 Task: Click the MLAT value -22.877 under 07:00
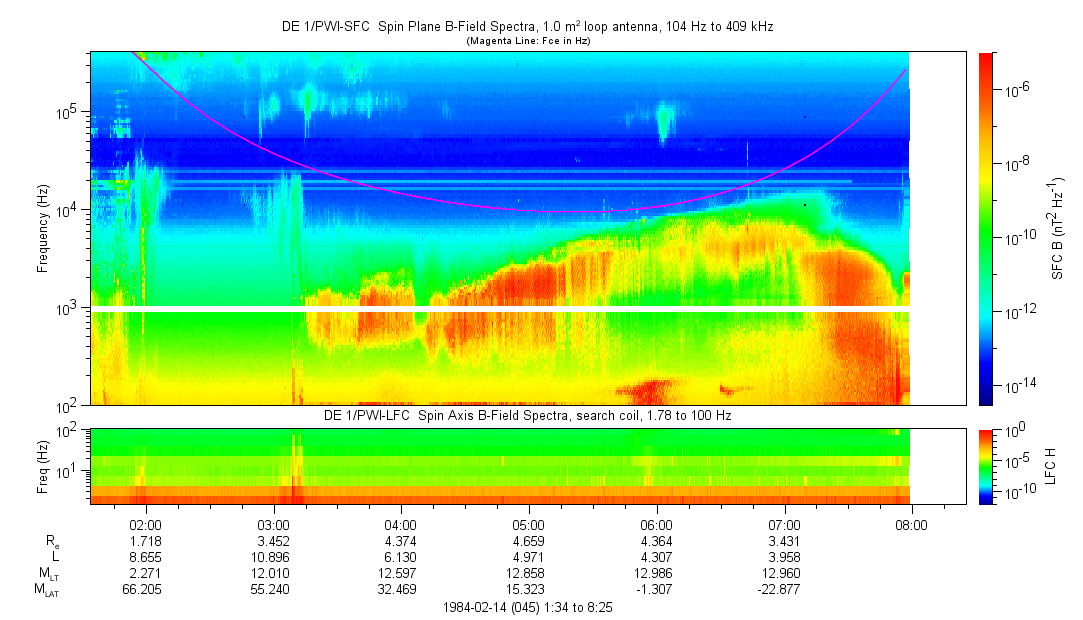(x=782, y=591)
